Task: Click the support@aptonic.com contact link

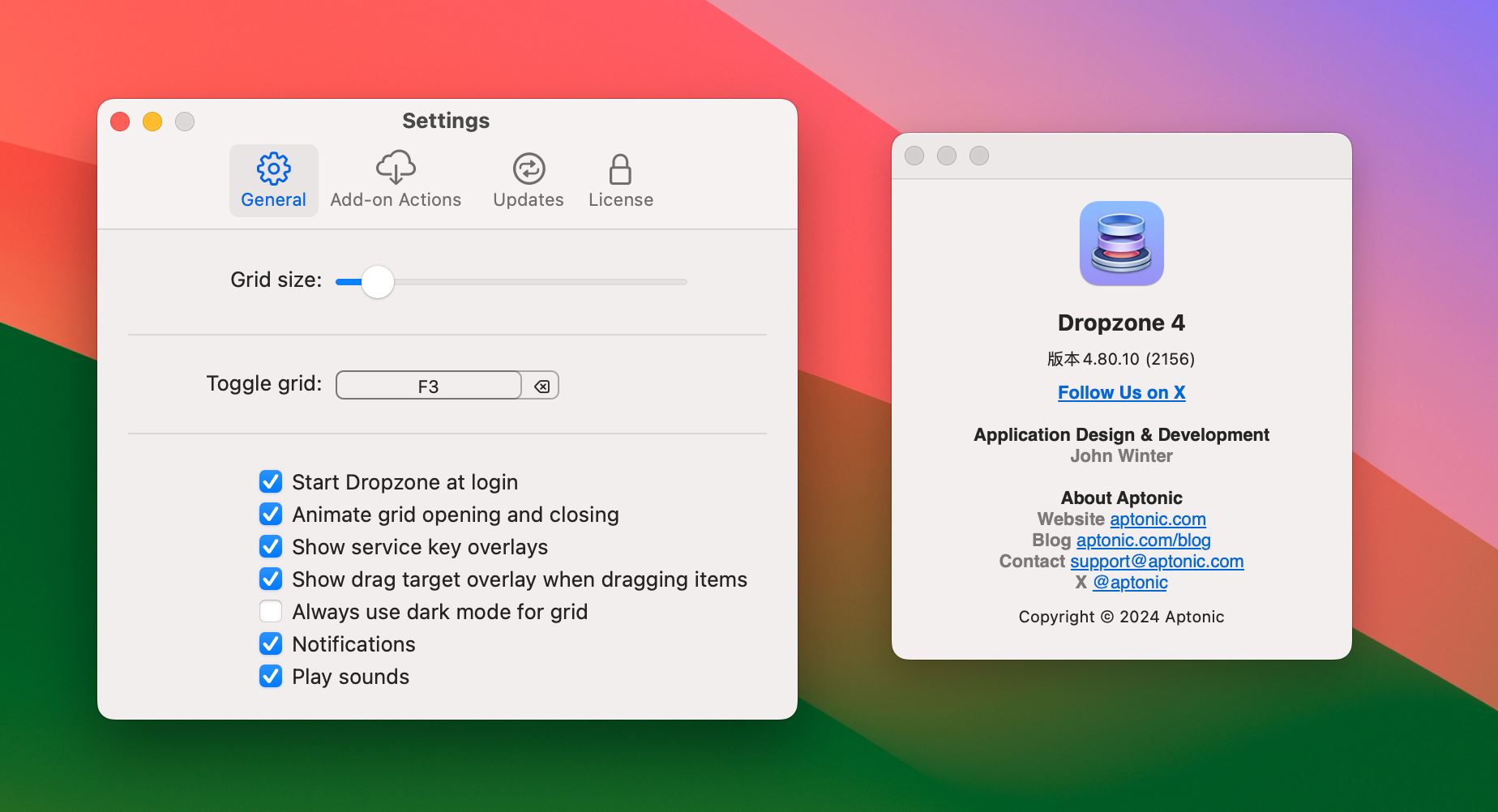Action: point(1157,561)
